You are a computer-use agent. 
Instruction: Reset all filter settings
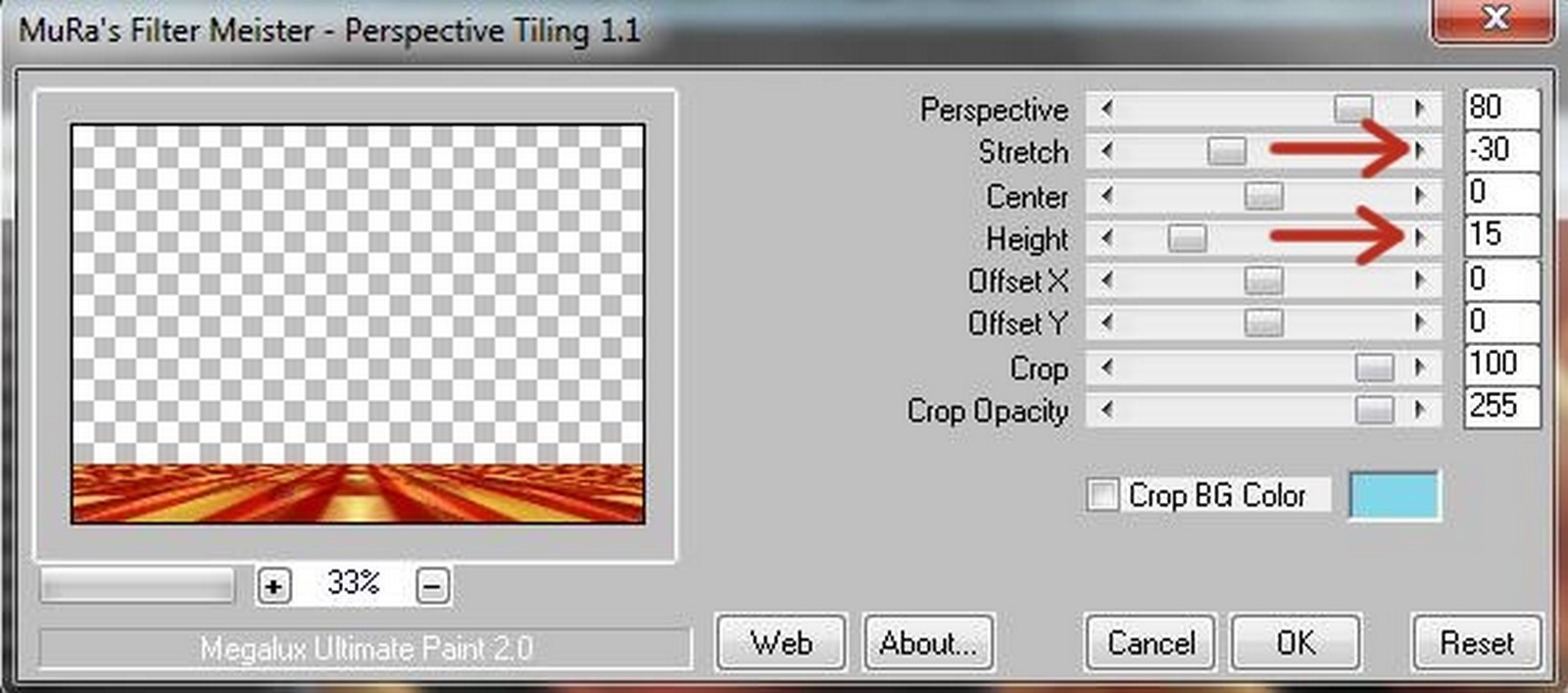tap(1476, 643)
